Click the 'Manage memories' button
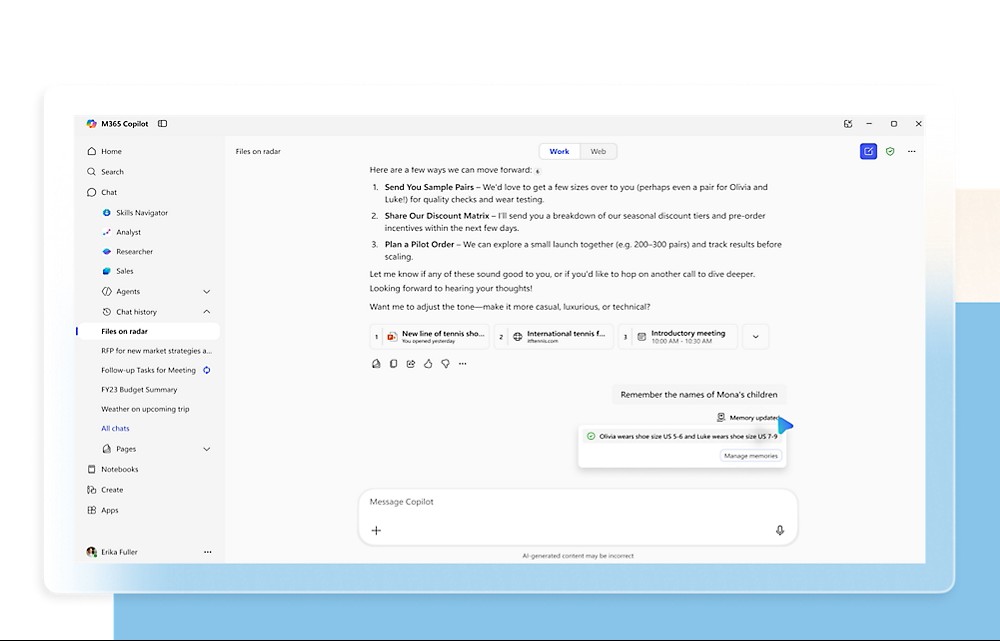This screenshot has height=641, width=1000. tap(751, 455)
